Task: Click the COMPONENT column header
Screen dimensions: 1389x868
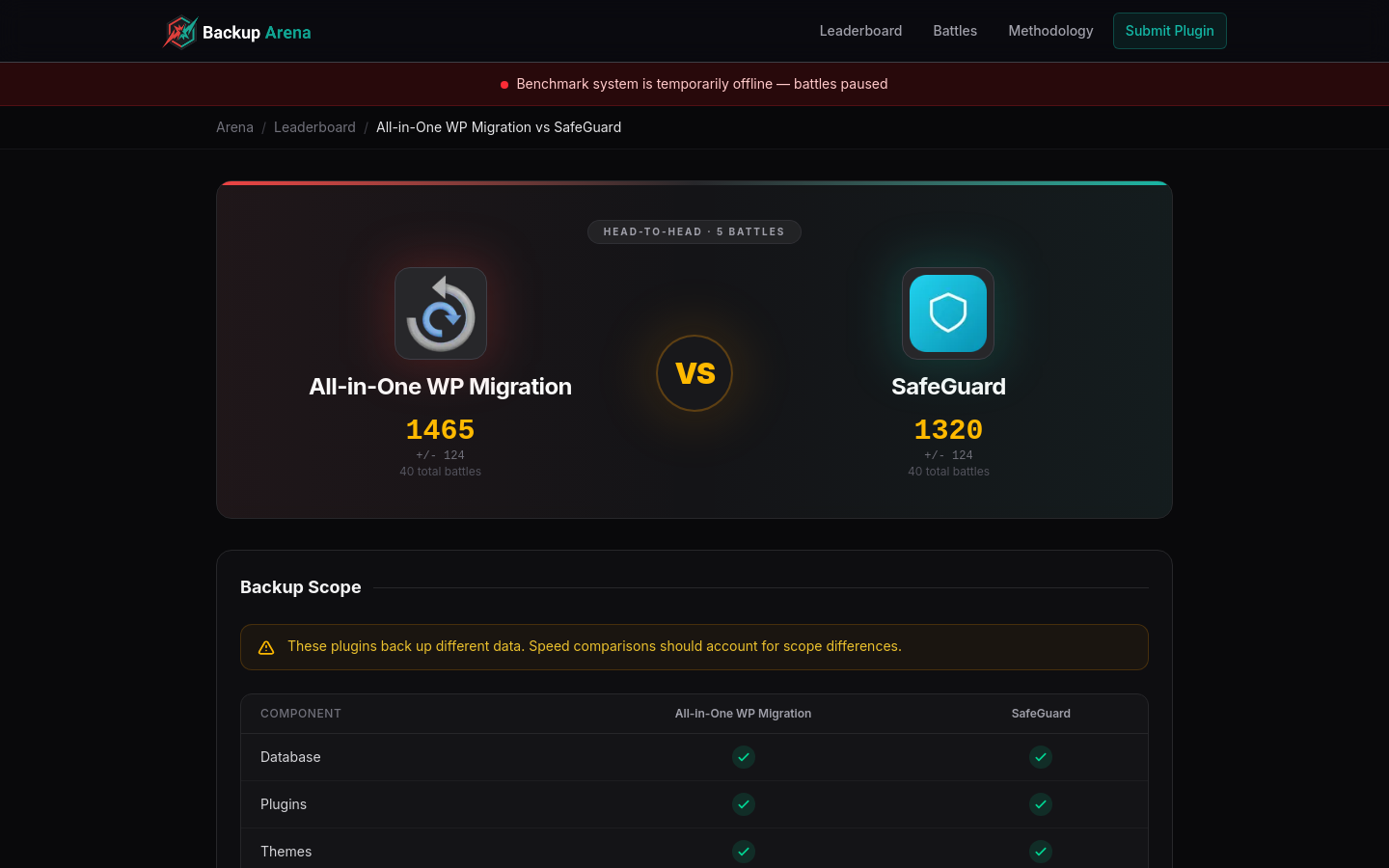Action: pos(301,714)
